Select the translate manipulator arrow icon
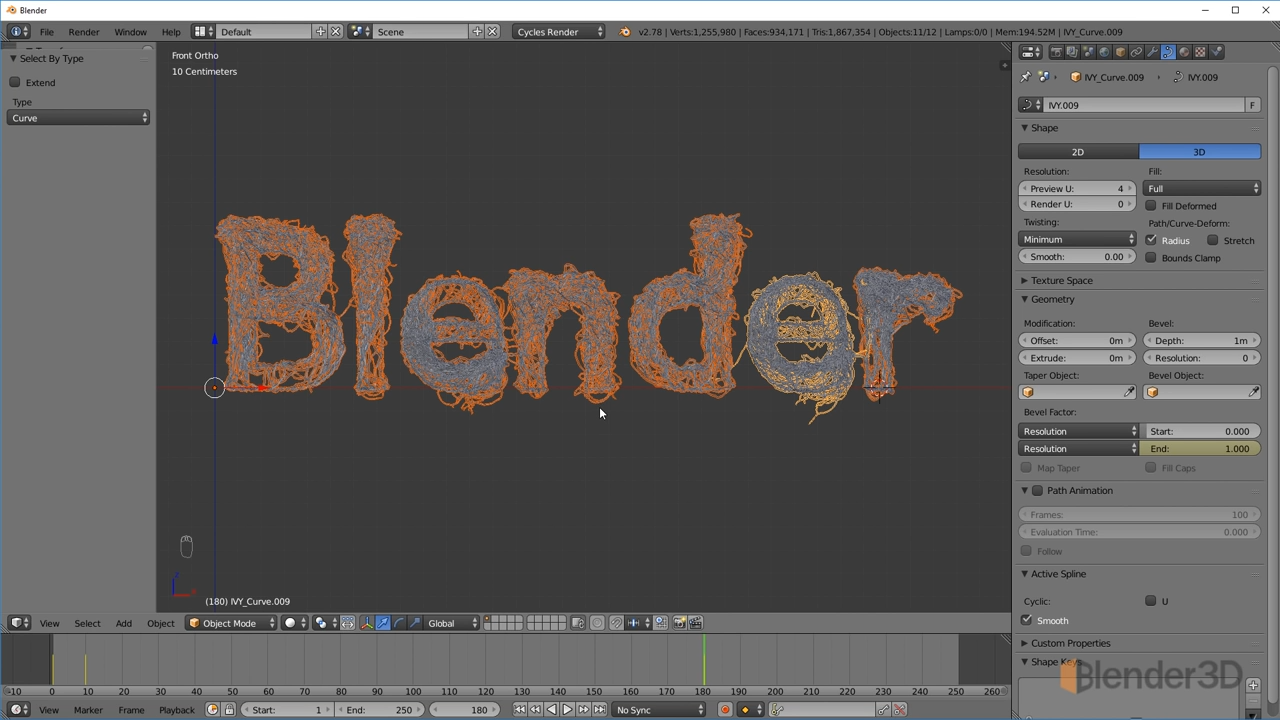Screen dimensions: 1280x720 click(x=383, y=623)
